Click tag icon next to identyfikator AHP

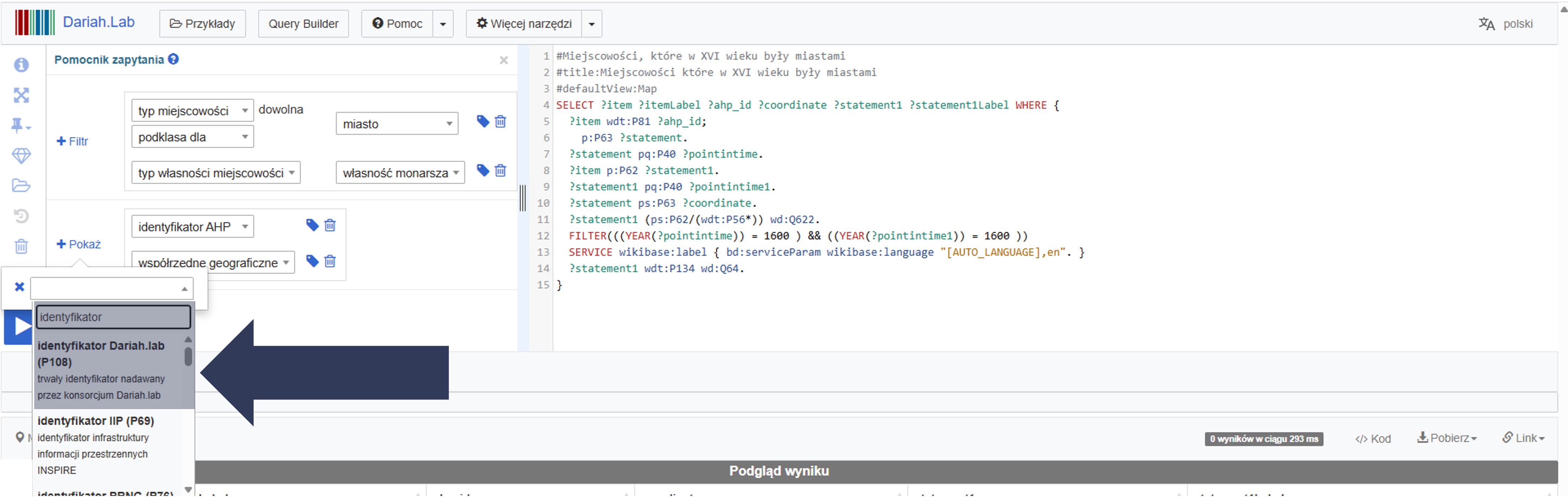[312, 225]
